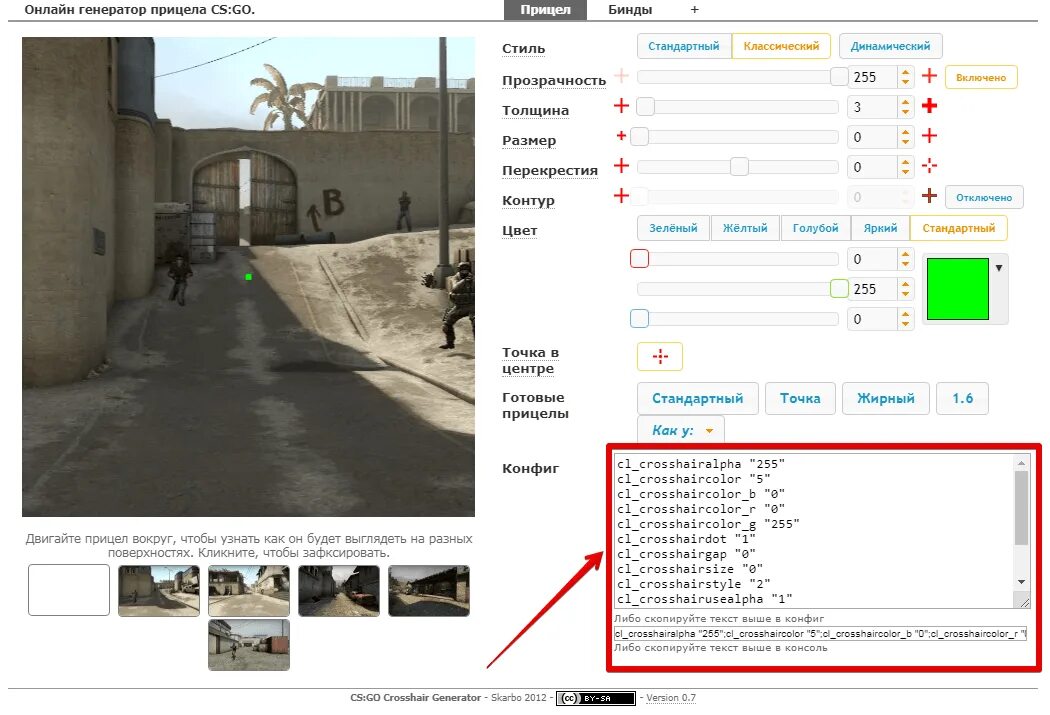1050x715 pixels.
Task: Toggle the Включено transparency button
Action: 981,78
